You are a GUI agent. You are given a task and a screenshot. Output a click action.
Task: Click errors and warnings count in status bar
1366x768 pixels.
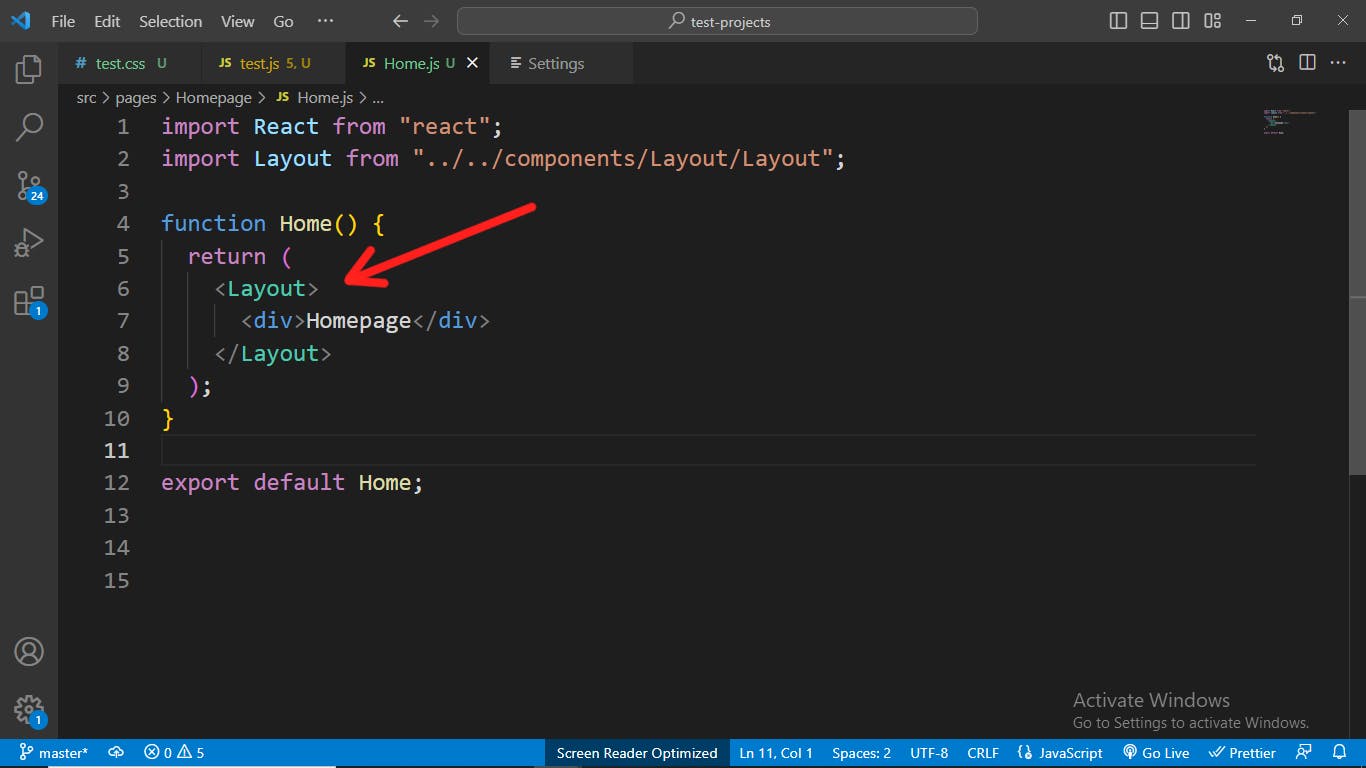pyautogui.click(x=174, y=753)
